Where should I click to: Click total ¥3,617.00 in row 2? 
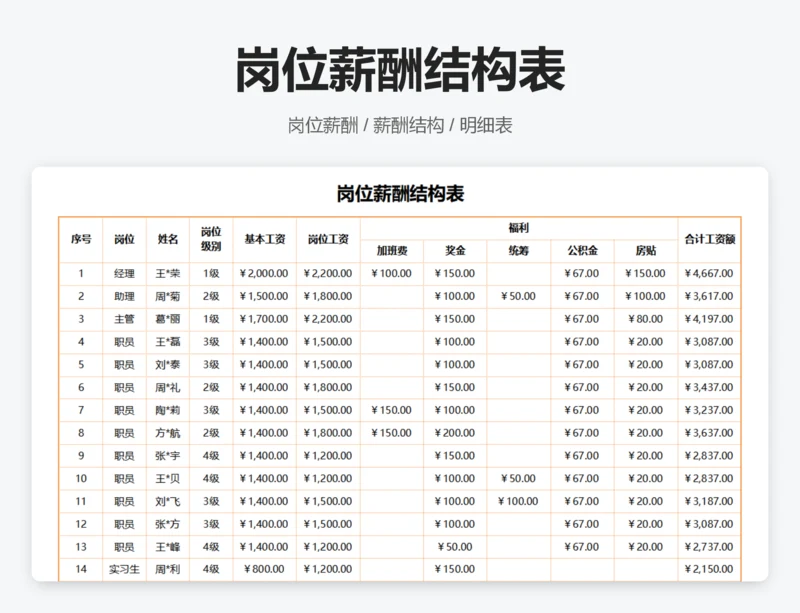(x=709, y=297)
